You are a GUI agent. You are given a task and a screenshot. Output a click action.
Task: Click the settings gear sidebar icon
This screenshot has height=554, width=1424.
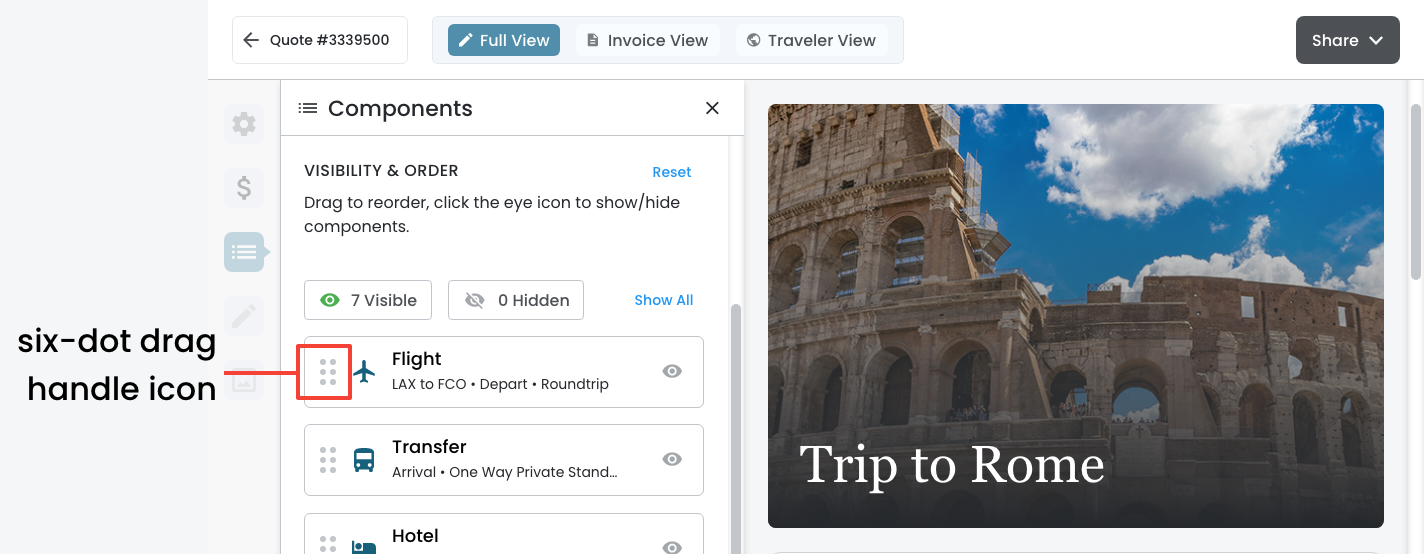[244, 124]
